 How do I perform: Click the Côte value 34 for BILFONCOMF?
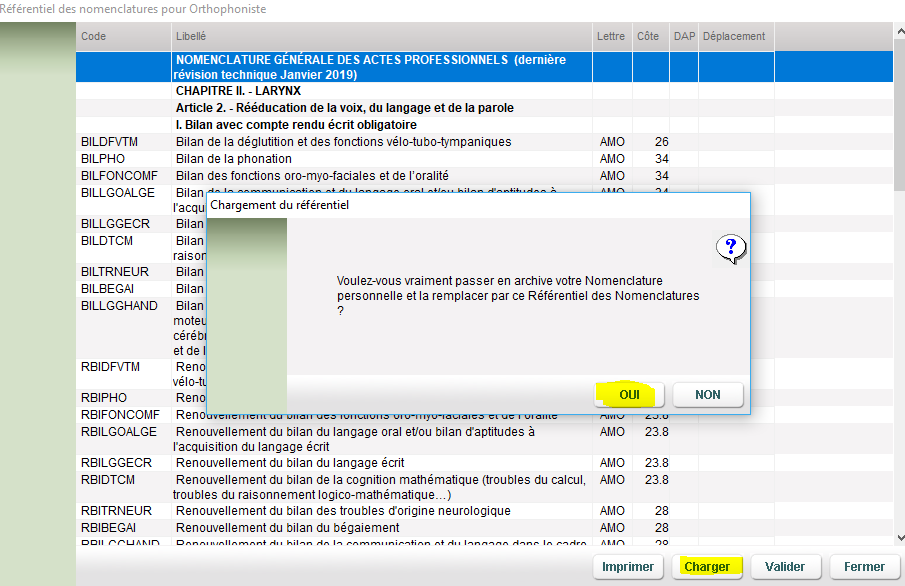click(x=661, y=176)
